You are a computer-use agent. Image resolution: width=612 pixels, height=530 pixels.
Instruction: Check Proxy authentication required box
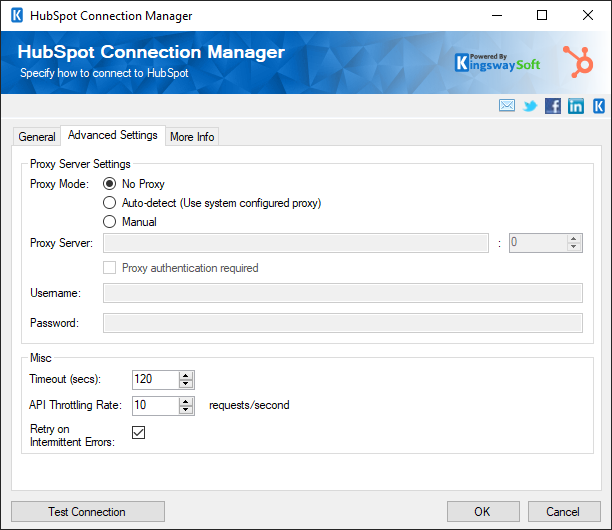109,268
